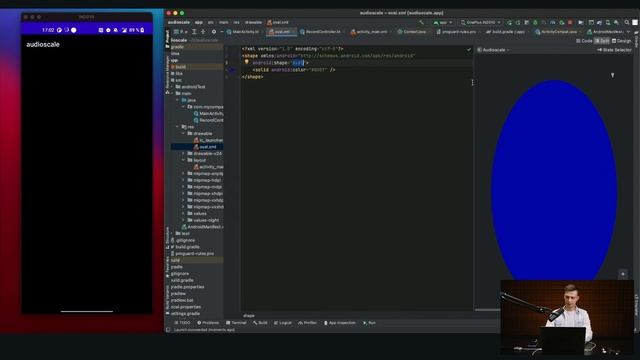
Task: Open the Problems tool window
Action: [x=208, y=323]
